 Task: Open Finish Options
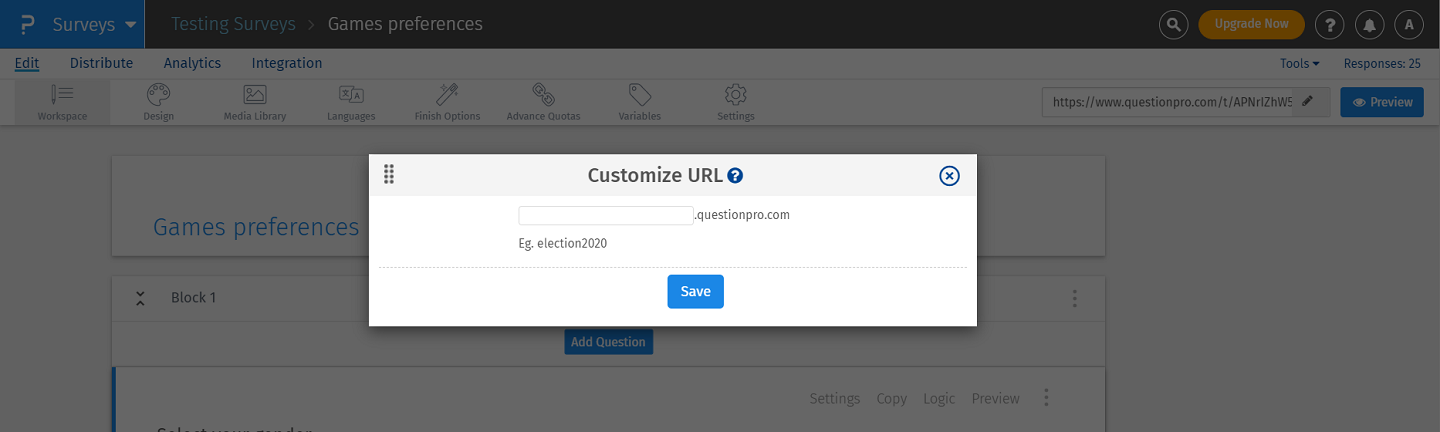coord(447,102)
